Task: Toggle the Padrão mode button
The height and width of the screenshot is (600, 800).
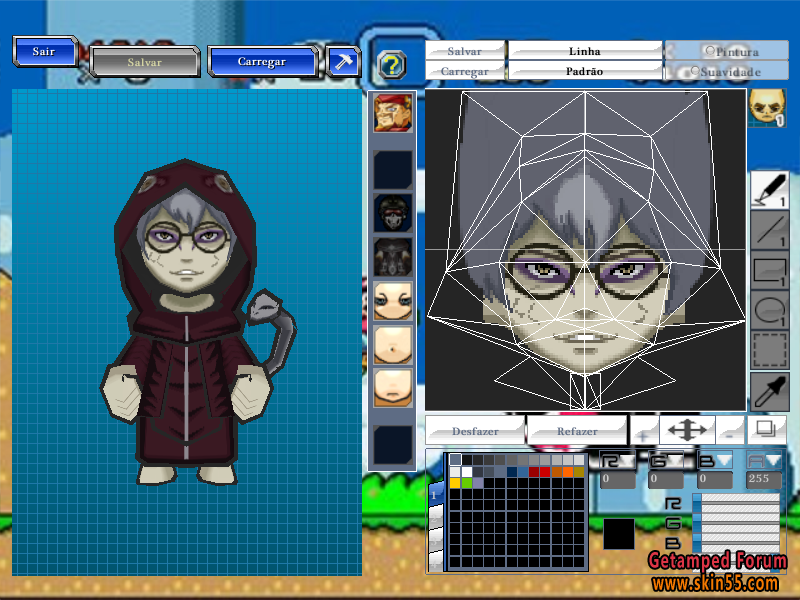Action: coord(585,71)
